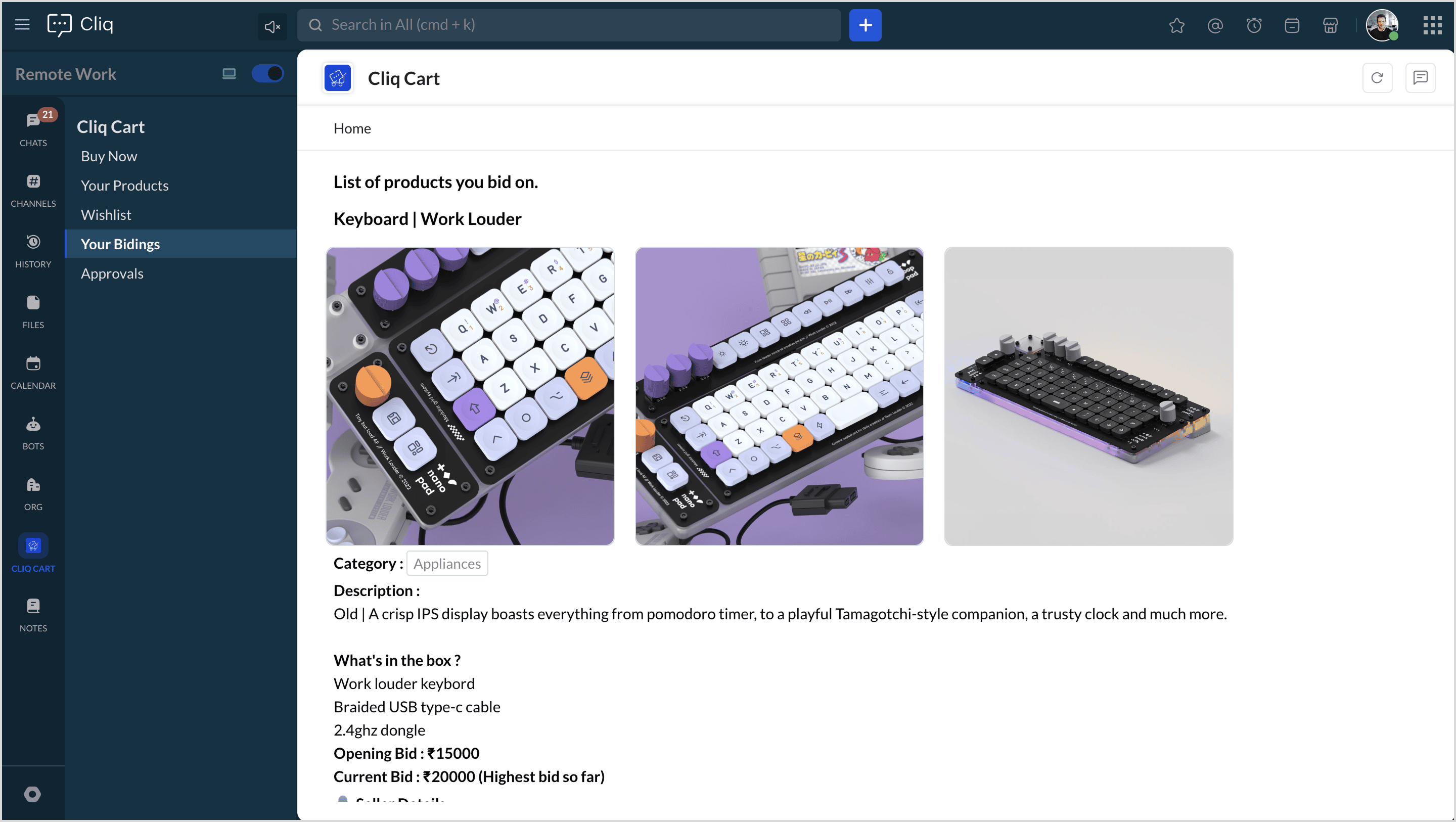Switch to the Home tab

click(x=352, y=128)
